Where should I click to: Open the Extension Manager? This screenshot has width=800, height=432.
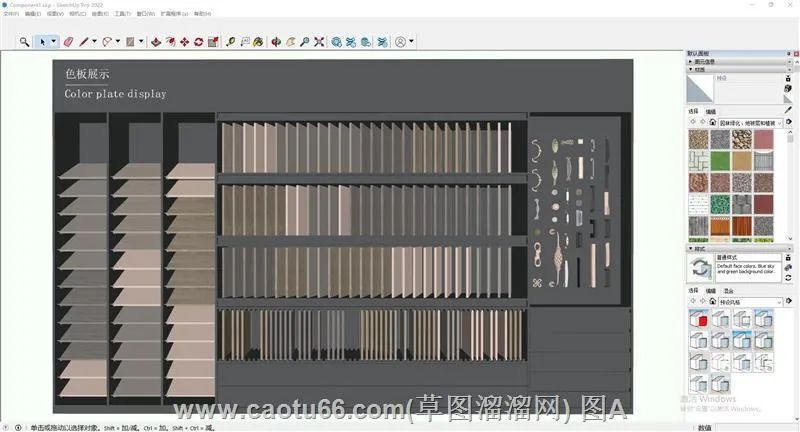pyautogui.click(x=382, y=42)
